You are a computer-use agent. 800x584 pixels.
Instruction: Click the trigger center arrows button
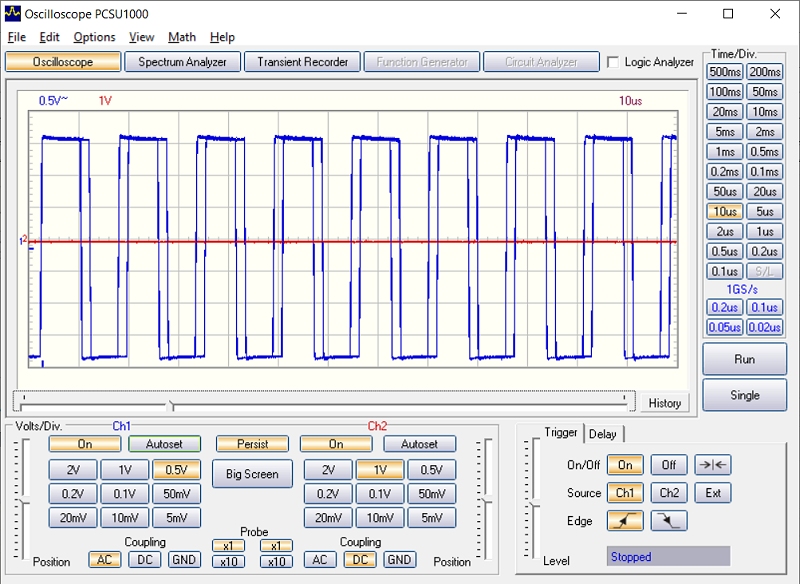pyautogui.click(x=713, y=465)
